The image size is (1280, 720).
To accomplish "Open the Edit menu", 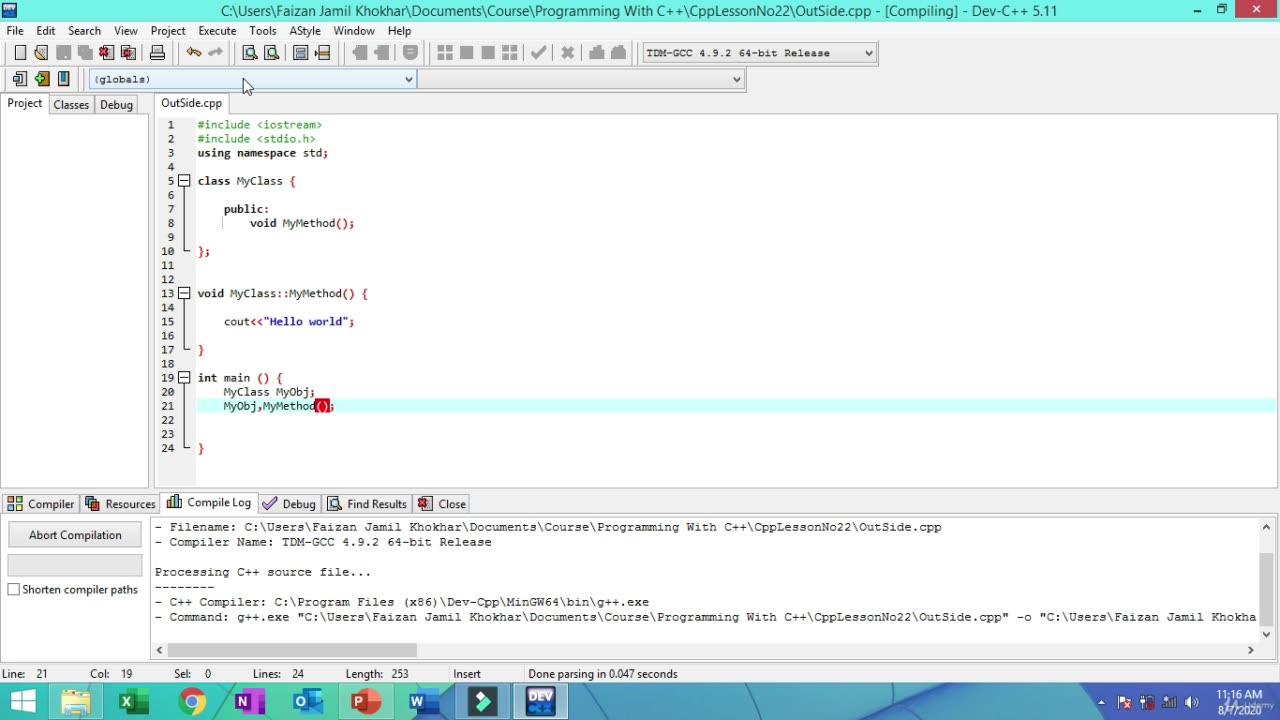I will click(x=46, y=31).
